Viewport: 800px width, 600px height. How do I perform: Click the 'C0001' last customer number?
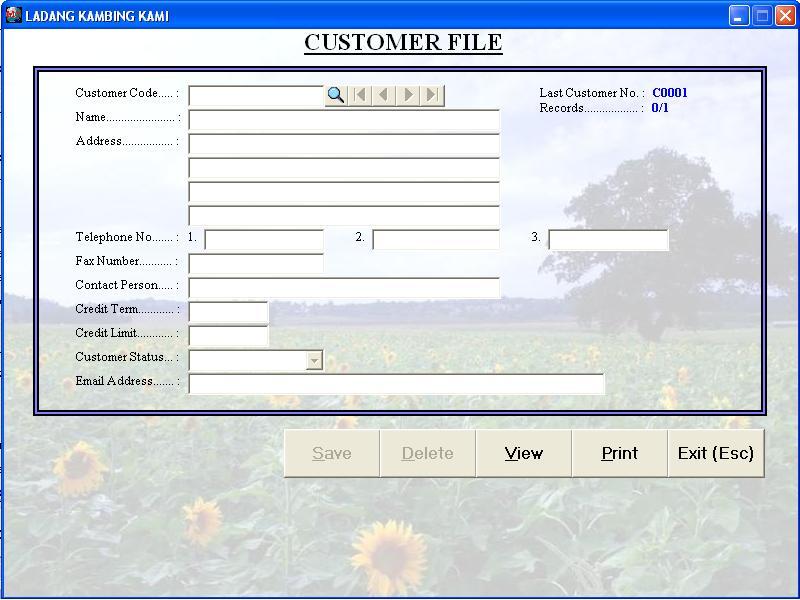670,93
